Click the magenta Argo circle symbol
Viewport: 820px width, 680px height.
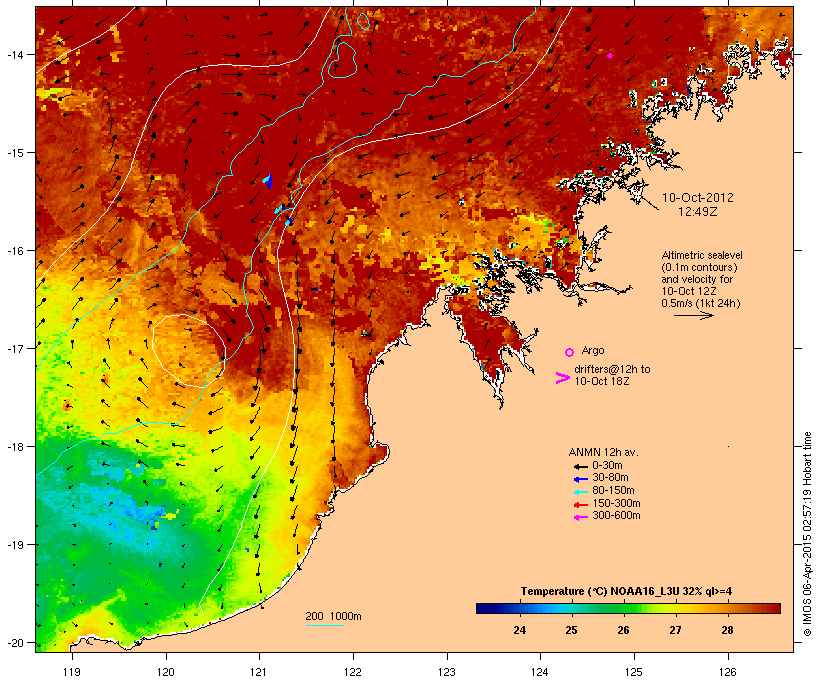(570, 352)
